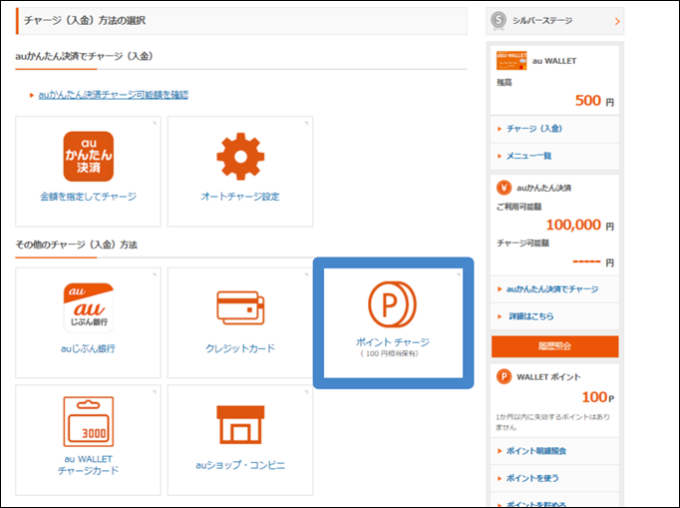Viewport: 680px width, 508px height.
Task: Click the auかんたん決済 orange app icon
Action: (x=88, y=157)
